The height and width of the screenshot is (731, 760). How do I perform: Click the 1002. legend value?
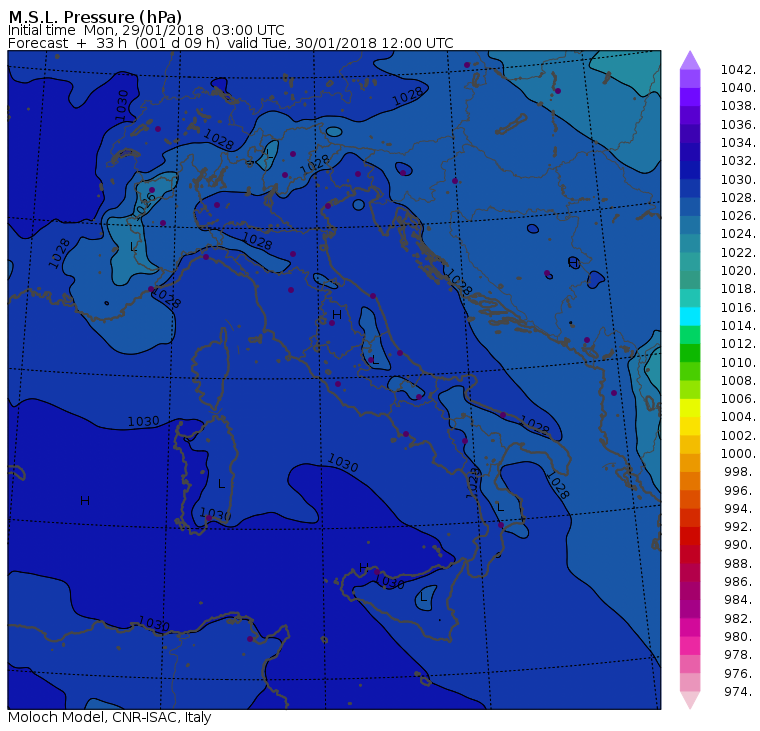pos(738,435)
